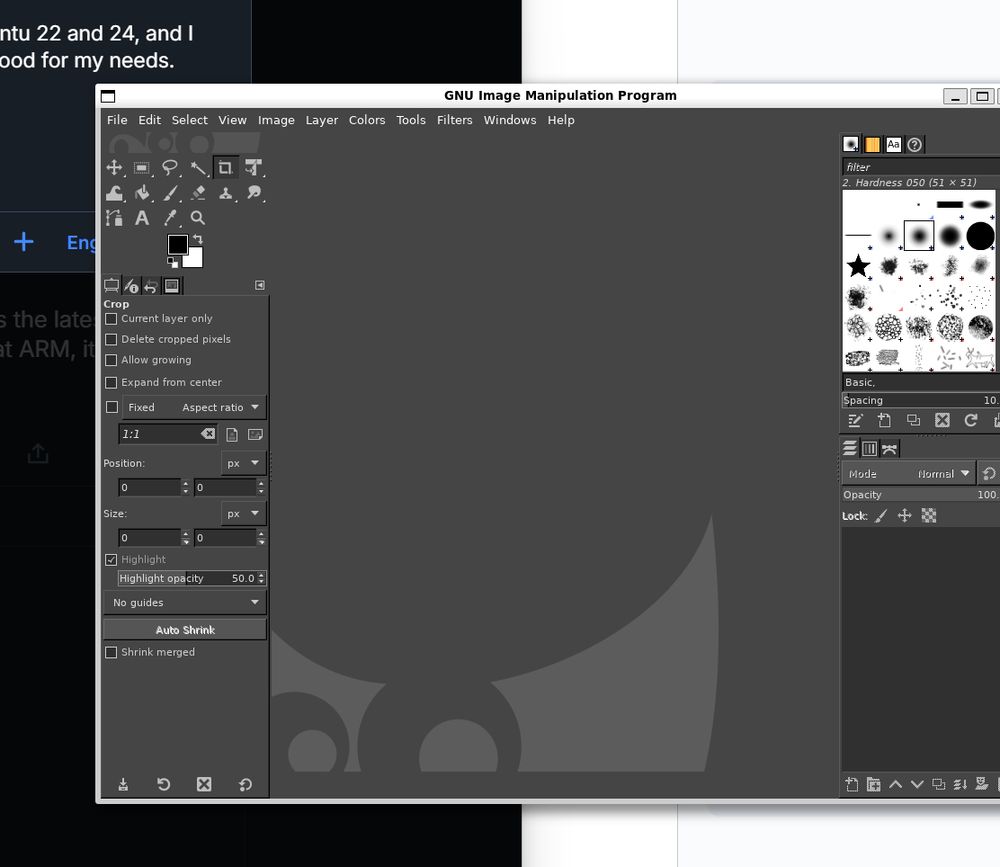The height and width of the screenshot is (867, 1000).
Task: Select the Clone stamp tool
Action: pos(225,193)
